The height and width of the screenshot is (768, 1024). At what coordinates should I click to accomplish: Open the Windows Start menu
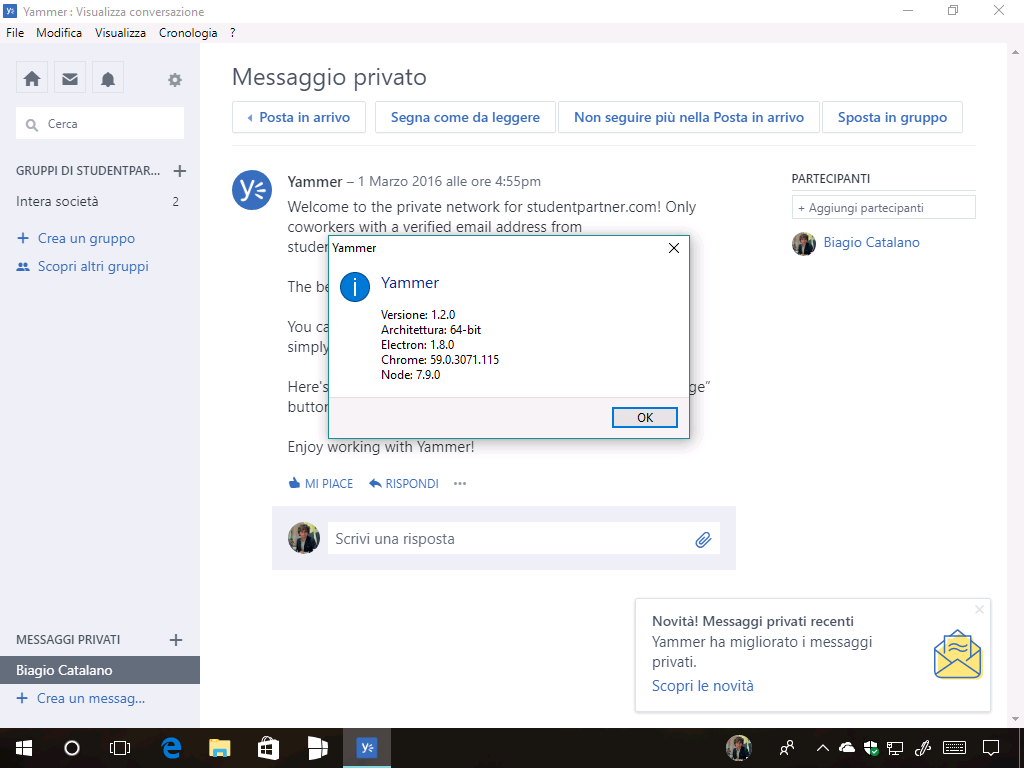[24, 748]
